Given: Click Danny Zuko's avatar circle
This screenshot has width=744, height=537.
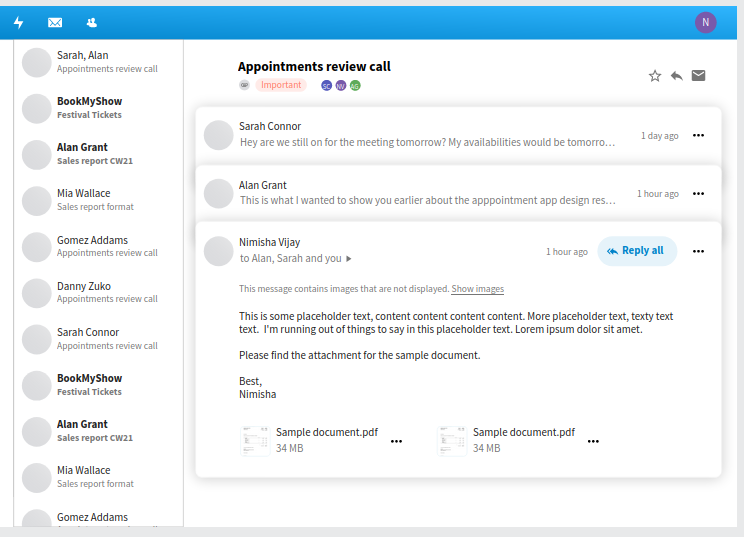Looking at the screenshot, I should (x=37, y=293).
